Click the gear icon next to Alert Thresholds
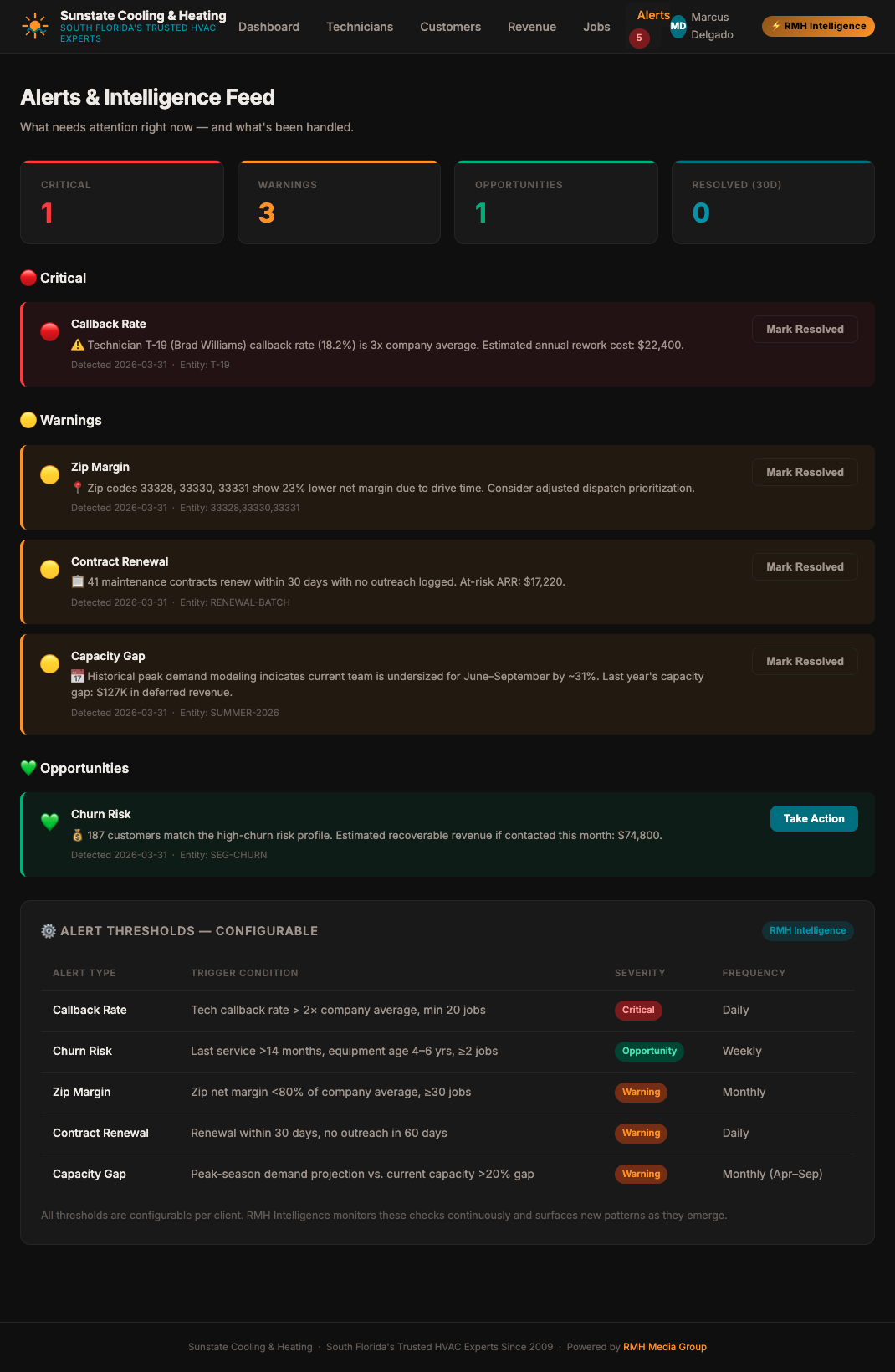The height and width of the screenshot is (1372, 895). click(x=47, y=930)
